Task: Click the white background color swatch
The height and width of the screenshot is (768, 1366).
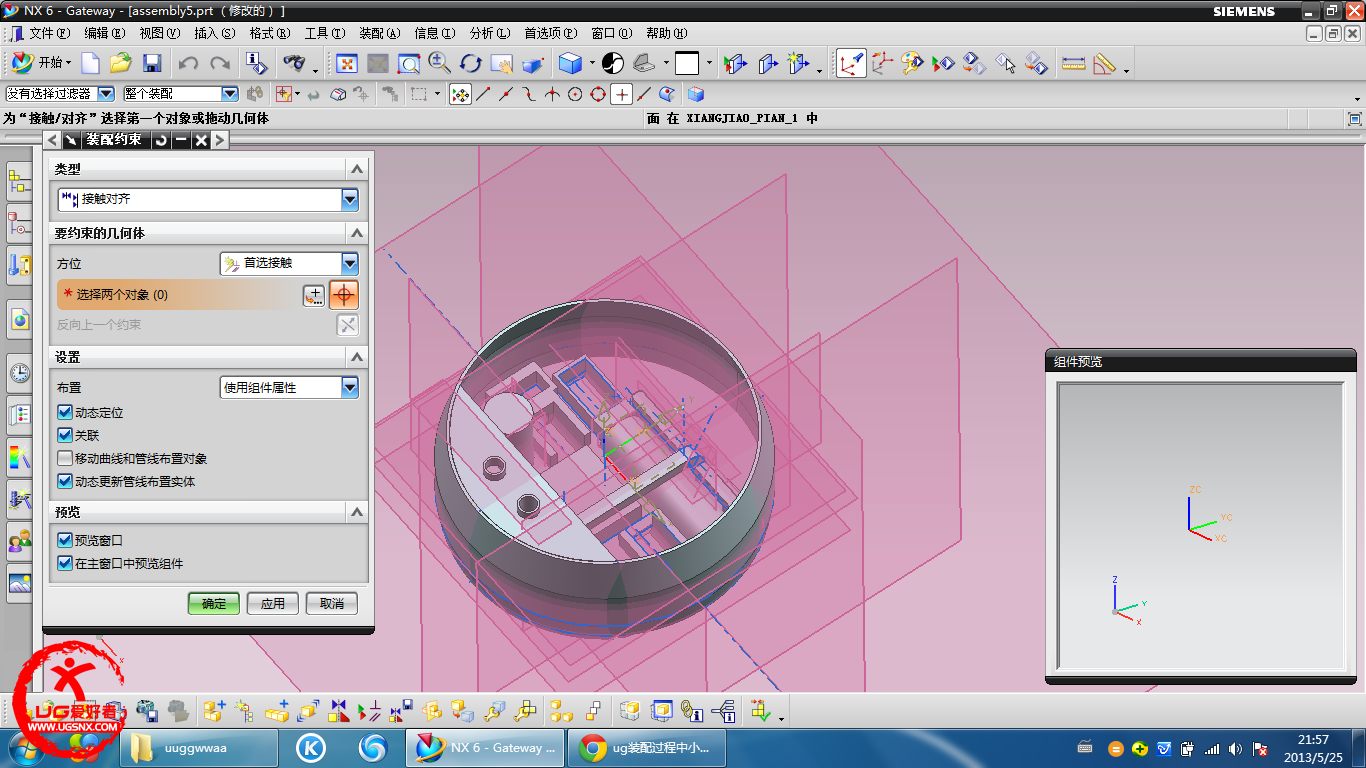Action: tap(687, 63)
